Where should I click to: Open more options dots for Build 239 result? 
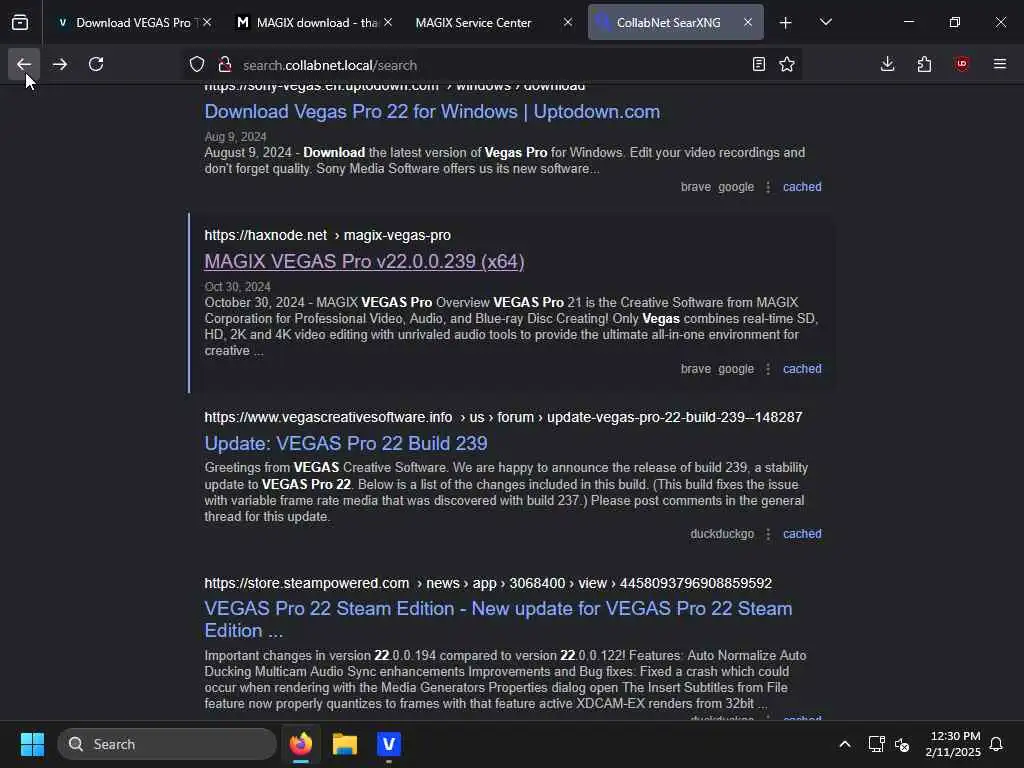click(768, 534)
